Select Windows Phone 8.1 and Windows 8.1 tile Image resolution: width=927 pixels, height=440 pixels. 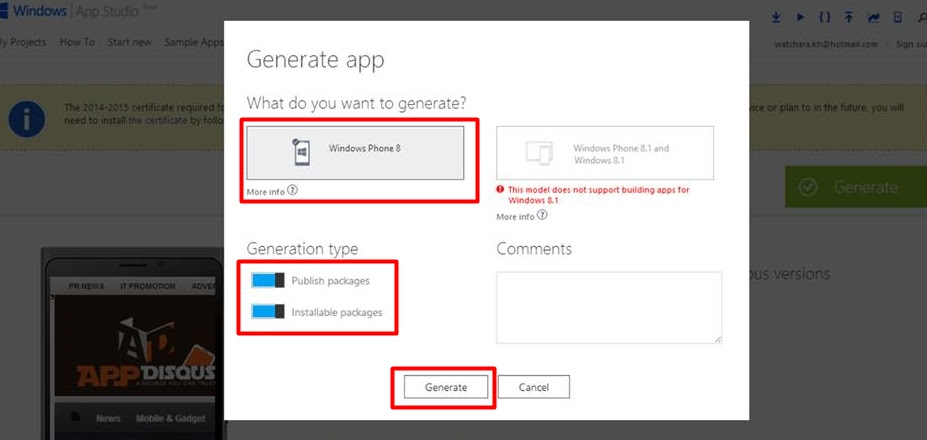coord(605,153)
